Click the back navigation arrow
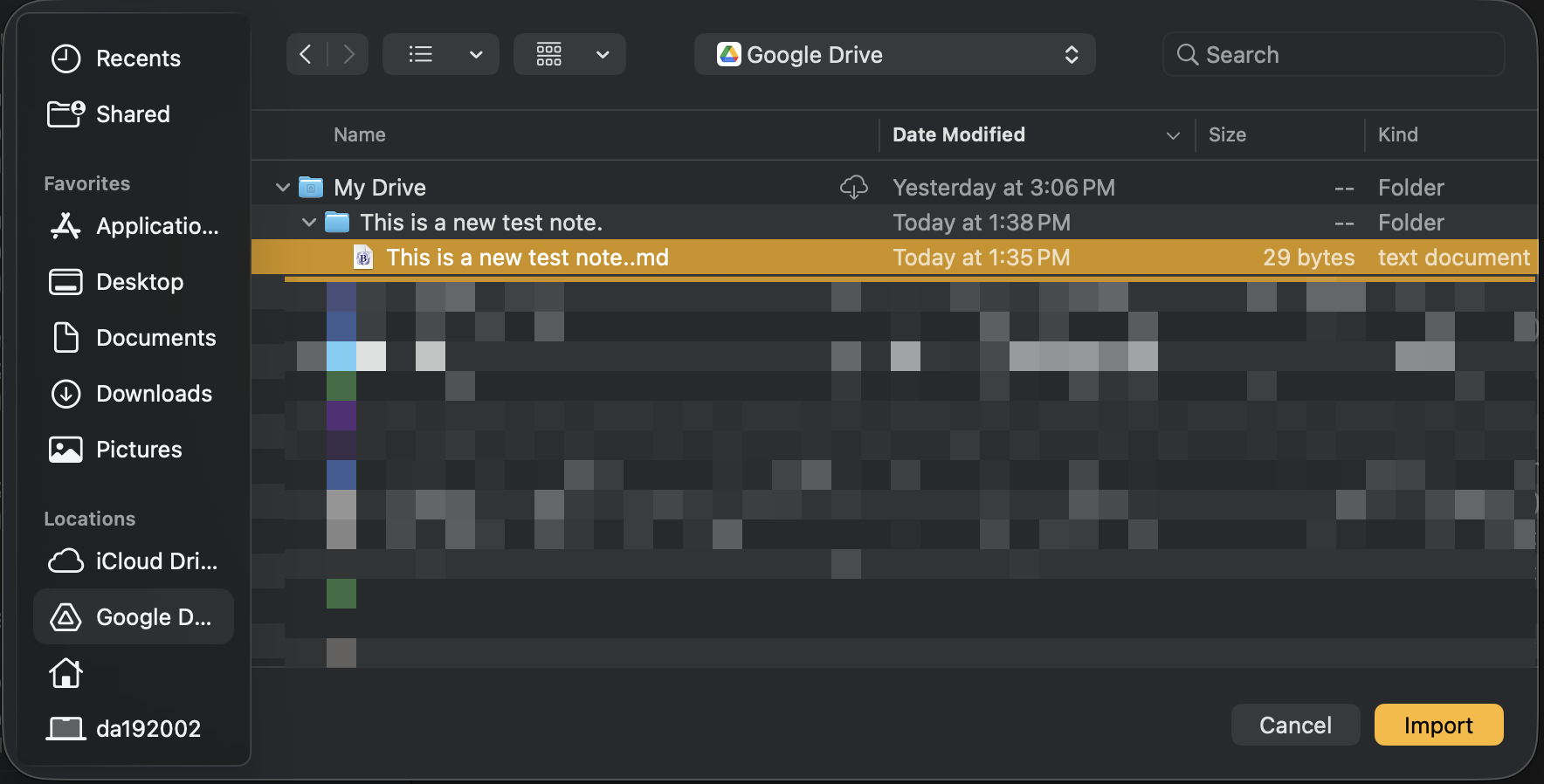 coord(306,55)
